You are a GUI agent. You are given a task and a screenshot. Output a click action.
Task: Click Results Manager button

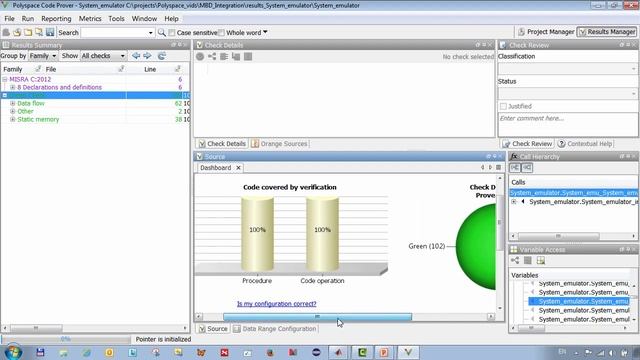point(607,32)
